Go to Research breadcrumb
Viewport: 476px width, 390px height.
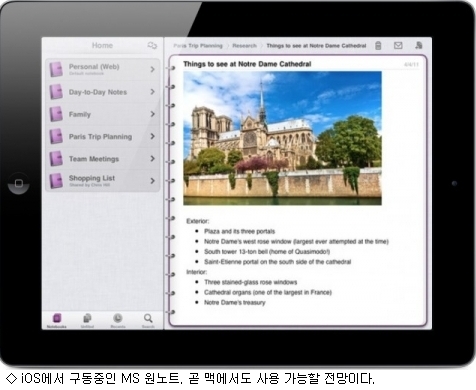click(244, 46)
